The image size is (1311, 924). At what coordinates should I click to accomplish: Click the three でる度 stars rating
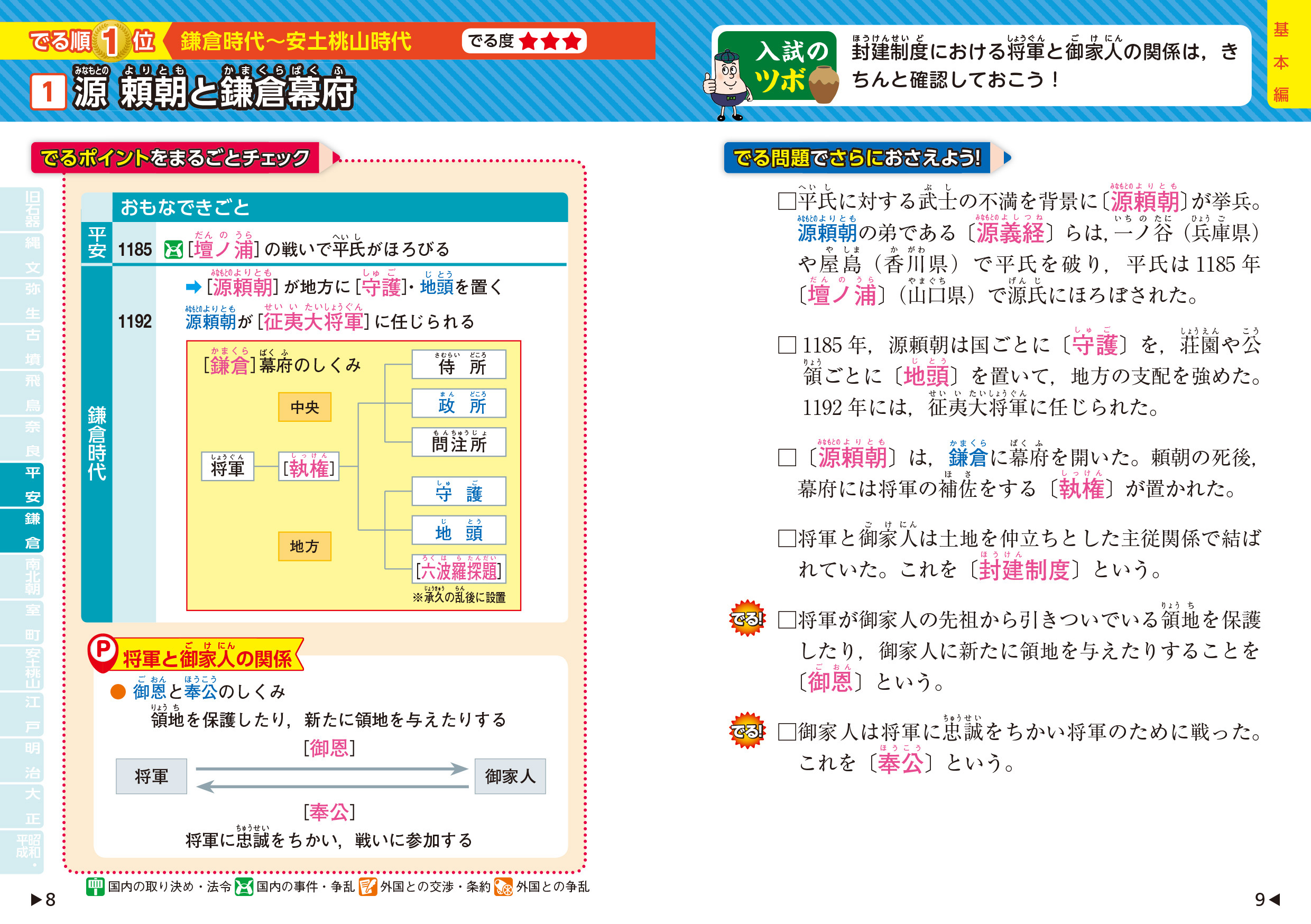click(551, 41)
